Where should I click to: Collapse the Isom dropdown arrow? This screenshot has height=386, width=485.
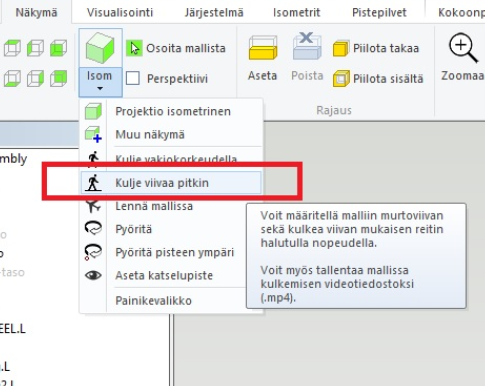100,89
